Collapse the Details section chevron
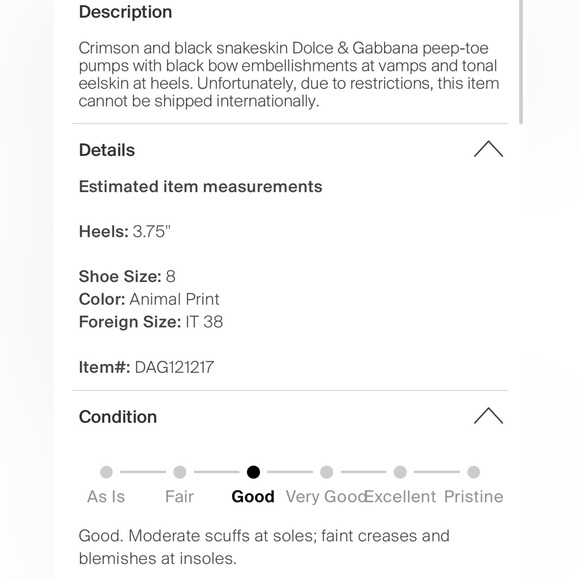Screen dimensions: 580x580 [x=488, y=149]
